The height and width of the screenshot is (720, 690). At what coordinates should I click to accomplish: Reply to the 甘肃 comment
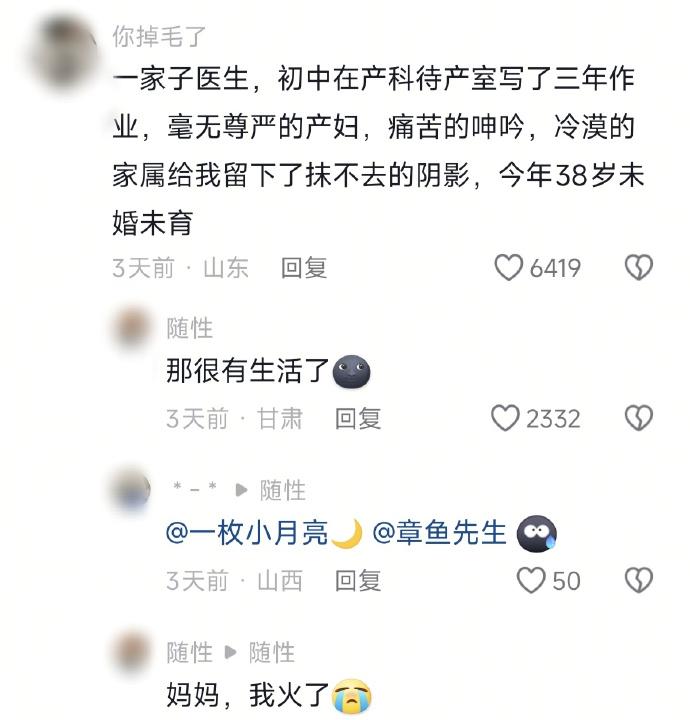[358, 419]
